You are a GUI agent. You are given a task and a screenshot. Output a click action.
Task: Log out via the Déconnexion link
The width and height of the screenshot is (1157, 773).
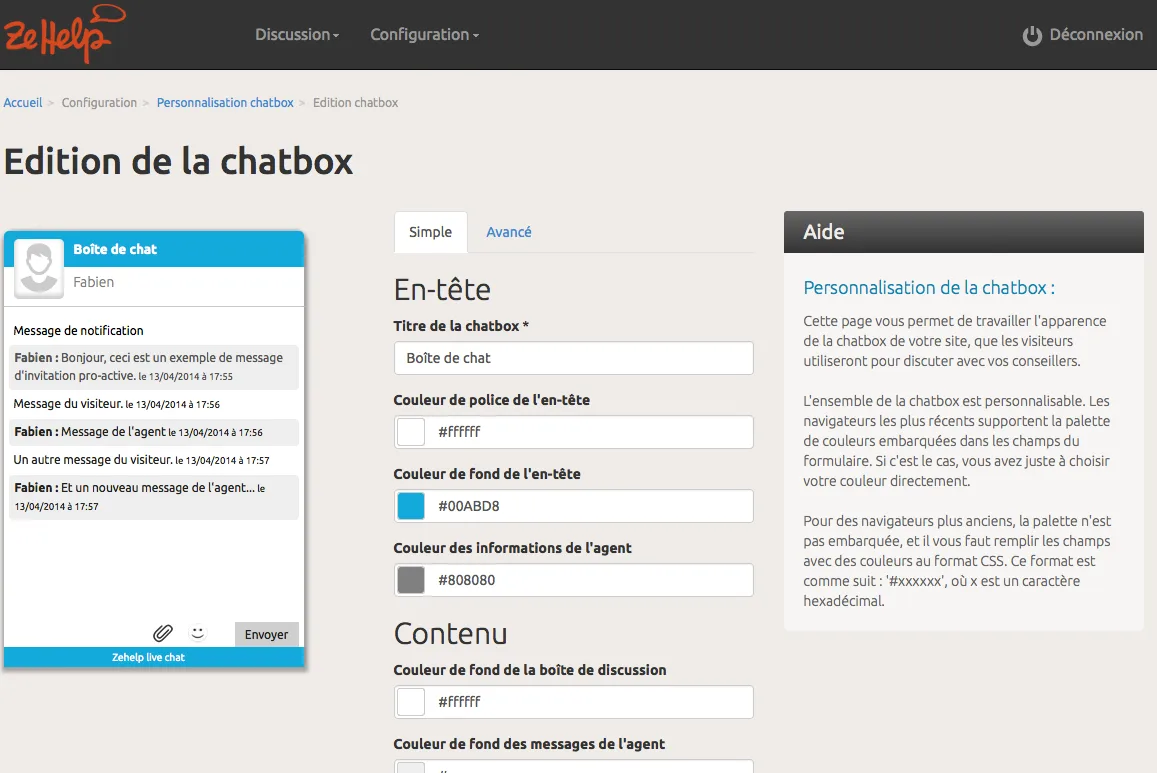tap(1095, 35)
